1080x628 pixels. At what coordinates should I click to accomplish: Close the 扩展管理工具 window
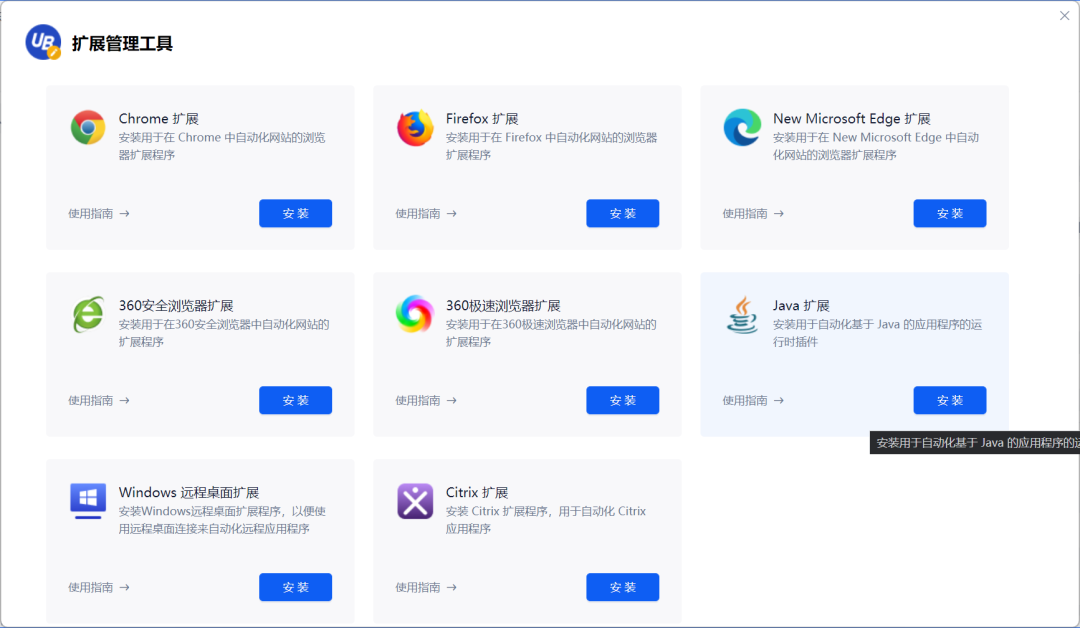tap(1064, 15)
